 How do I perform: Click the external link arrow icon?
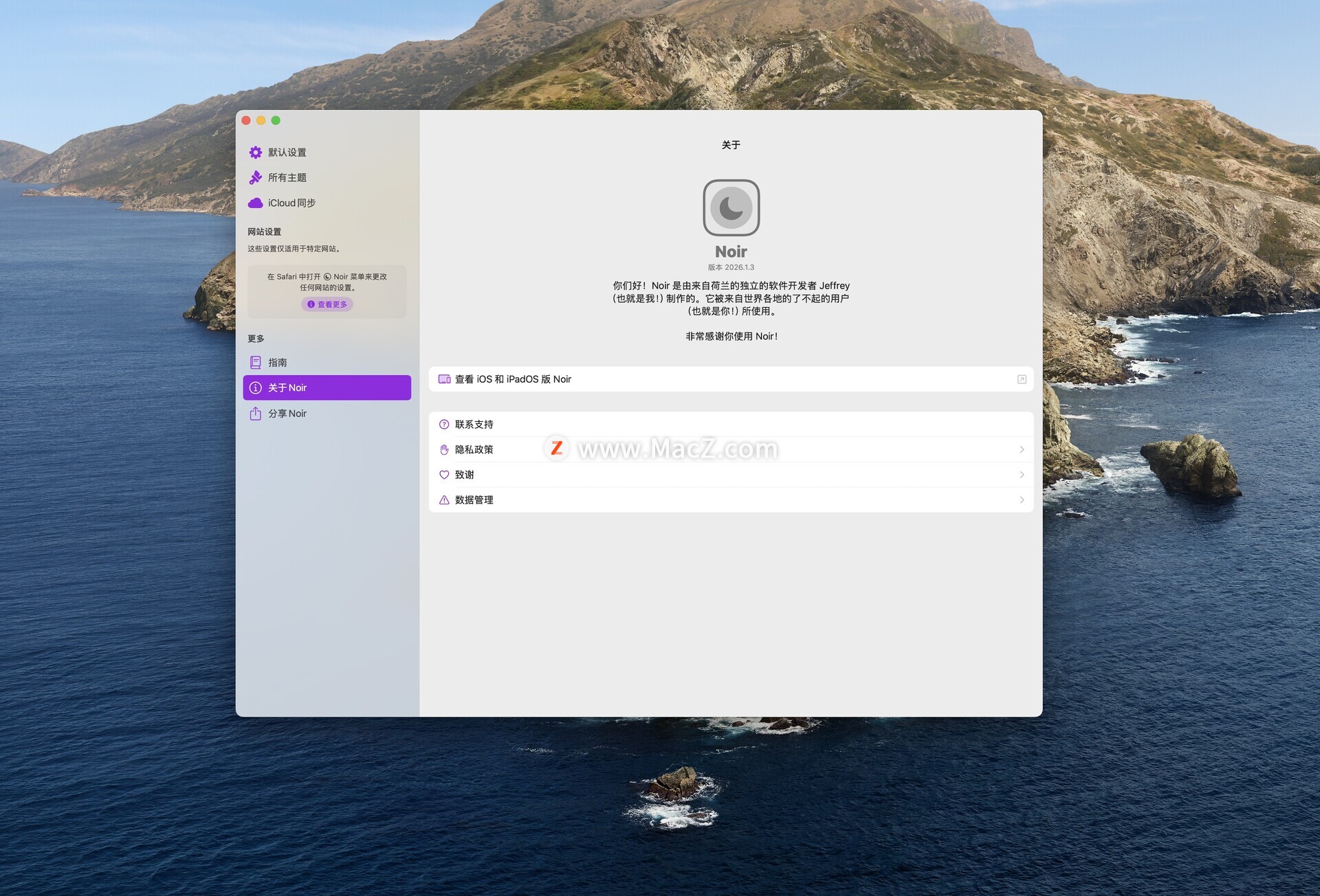(x=1022, y=379)
